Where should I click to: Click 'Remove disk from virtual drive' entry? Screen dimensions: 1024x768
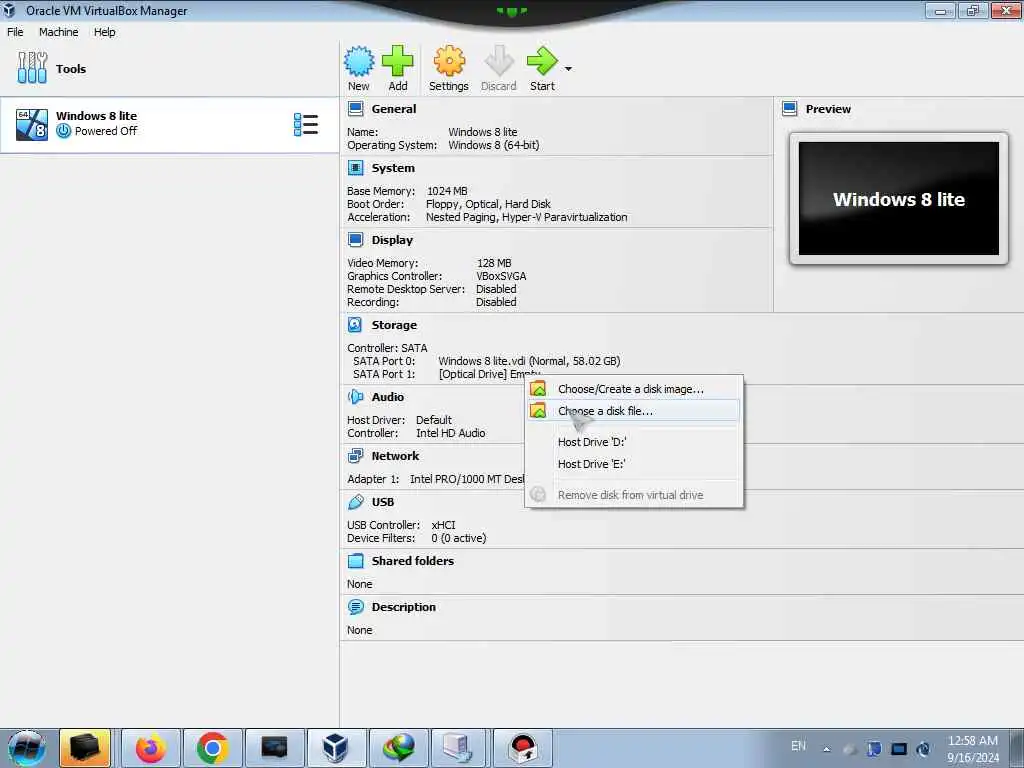[x=633, y=495]
